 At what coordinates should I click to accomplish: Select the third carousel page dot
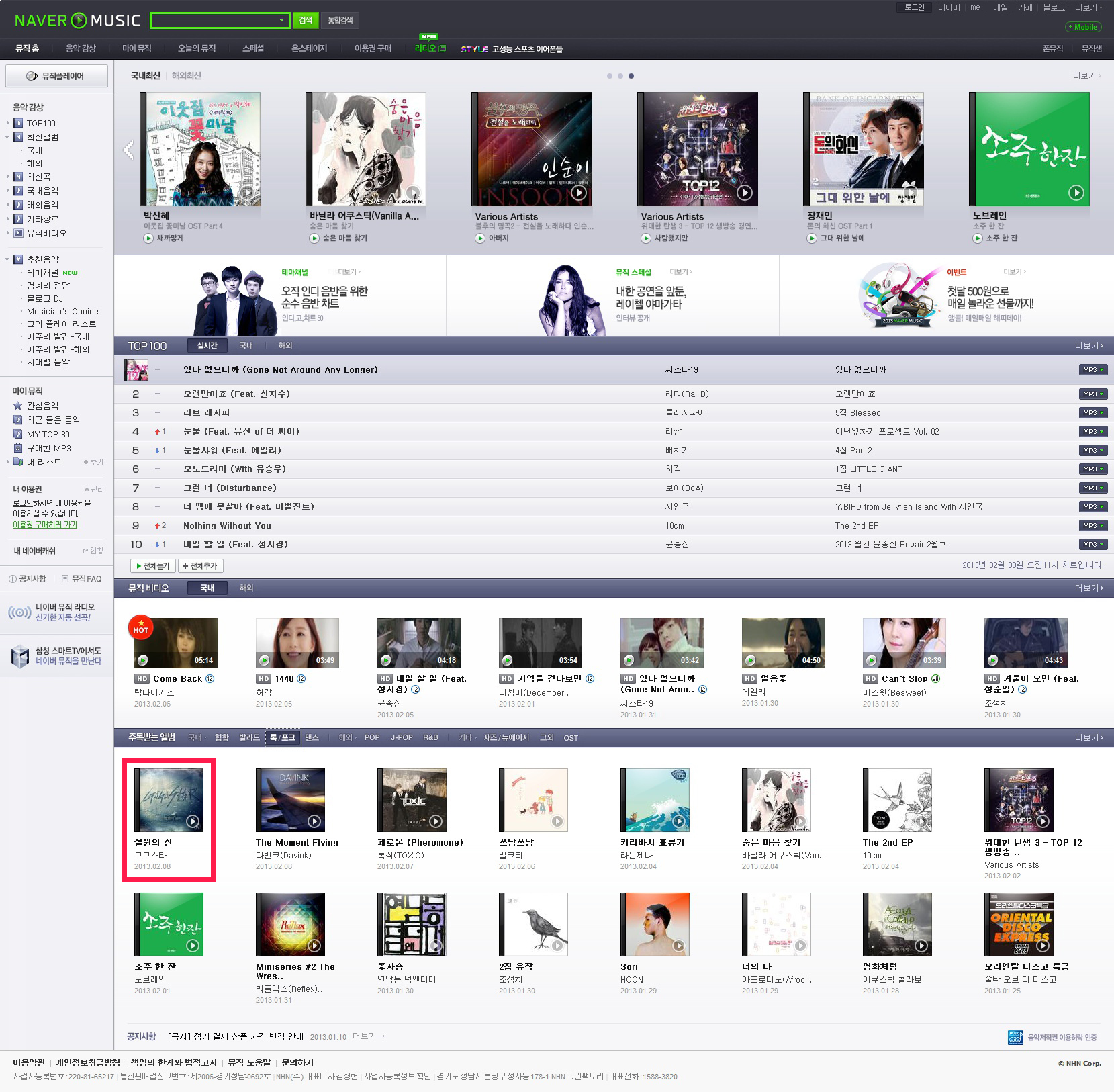(631, 76)
